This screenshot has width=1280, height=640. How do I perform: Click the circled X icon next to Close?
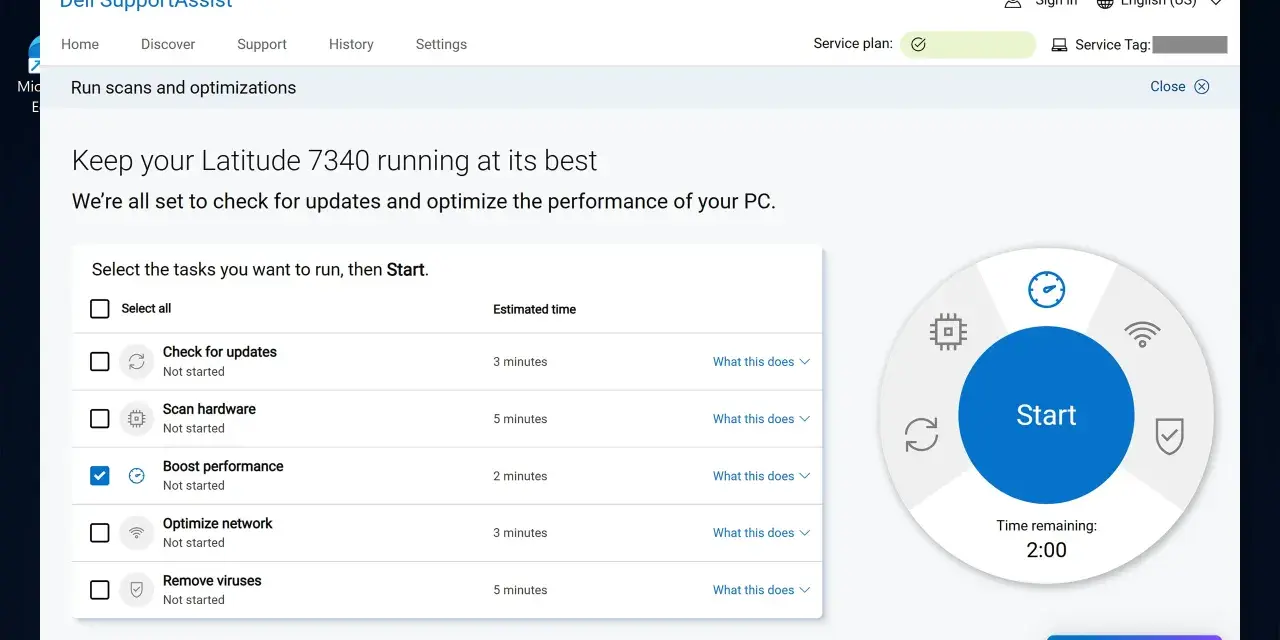click(1202, 86)
